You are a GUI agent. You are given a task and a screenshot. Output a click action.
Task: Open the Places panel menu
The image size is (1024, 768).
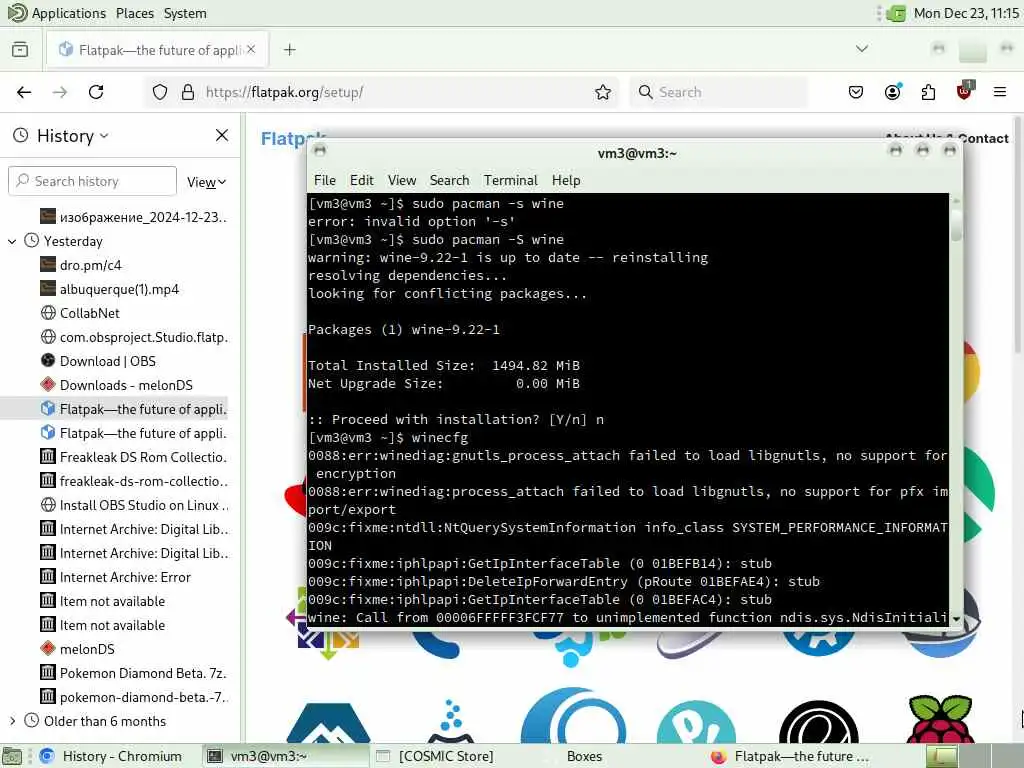point(135,13)
